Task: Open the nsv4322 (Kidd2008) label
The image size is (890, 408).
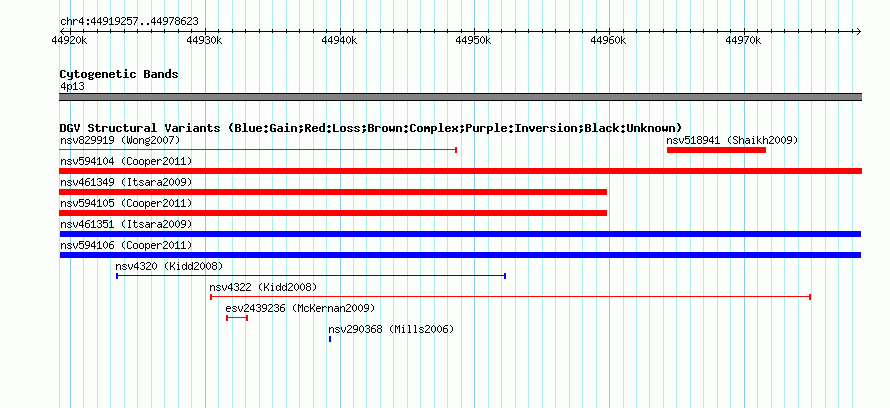Action: coord(263,287)
